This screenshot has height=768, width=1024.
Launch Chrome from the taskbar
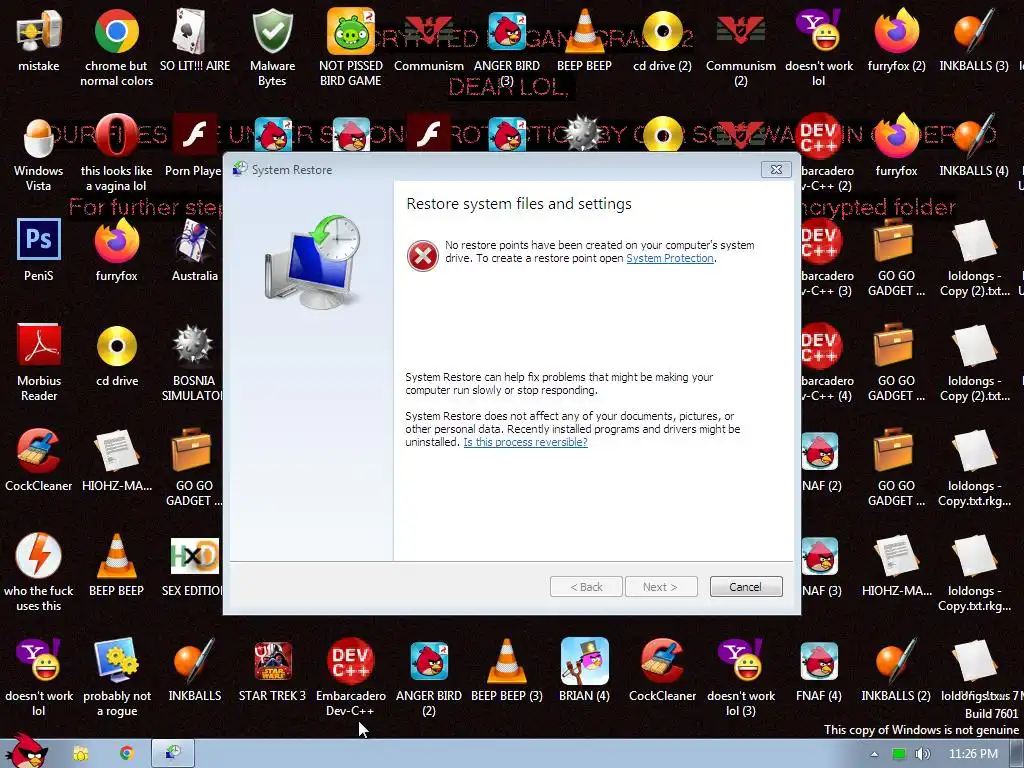[x=126, y=754]
